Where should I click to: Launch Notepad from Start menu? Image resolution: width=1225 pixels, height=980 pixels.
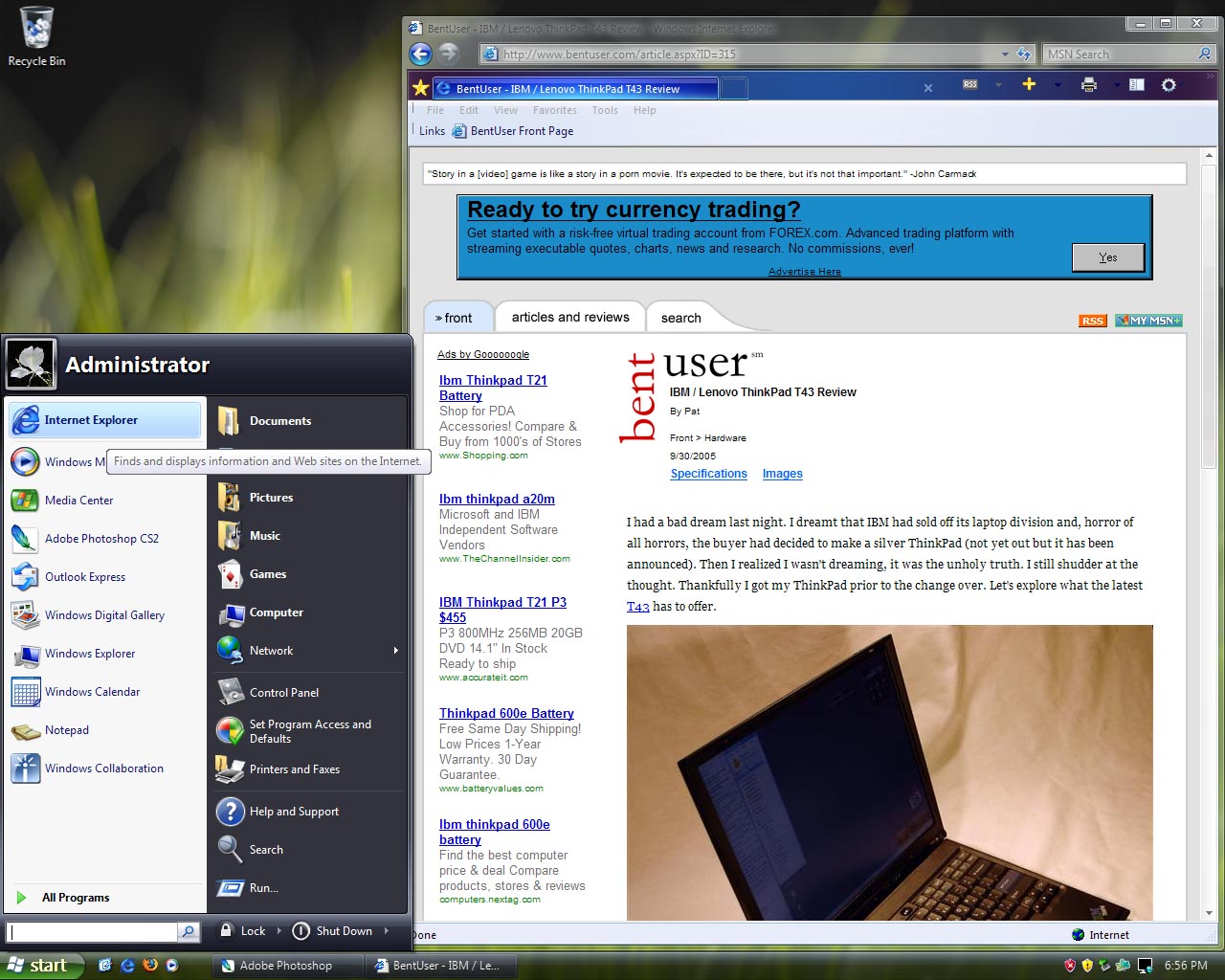tap(105, 729)
